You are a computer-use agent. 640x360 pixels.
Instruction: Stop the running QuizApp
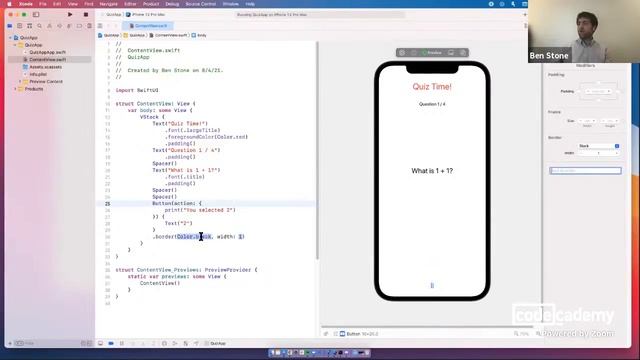click(x=86, y=14)
